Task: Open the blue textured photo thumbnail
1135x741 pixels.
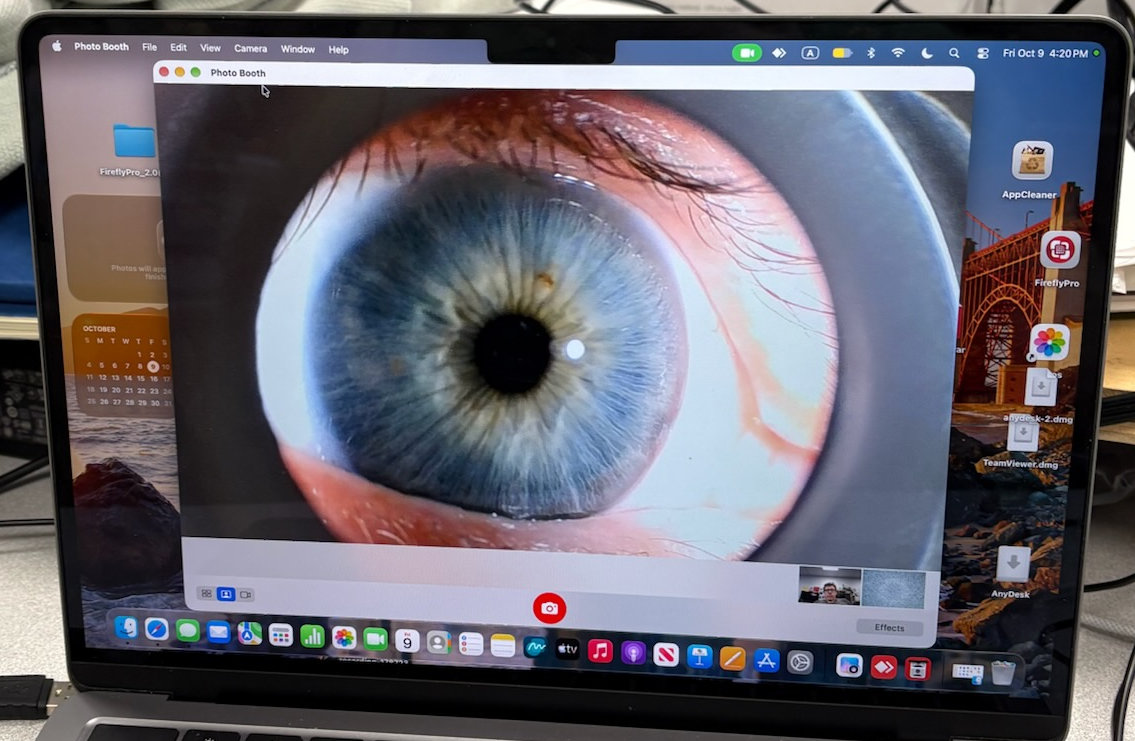Action: [x=893, y=590]
